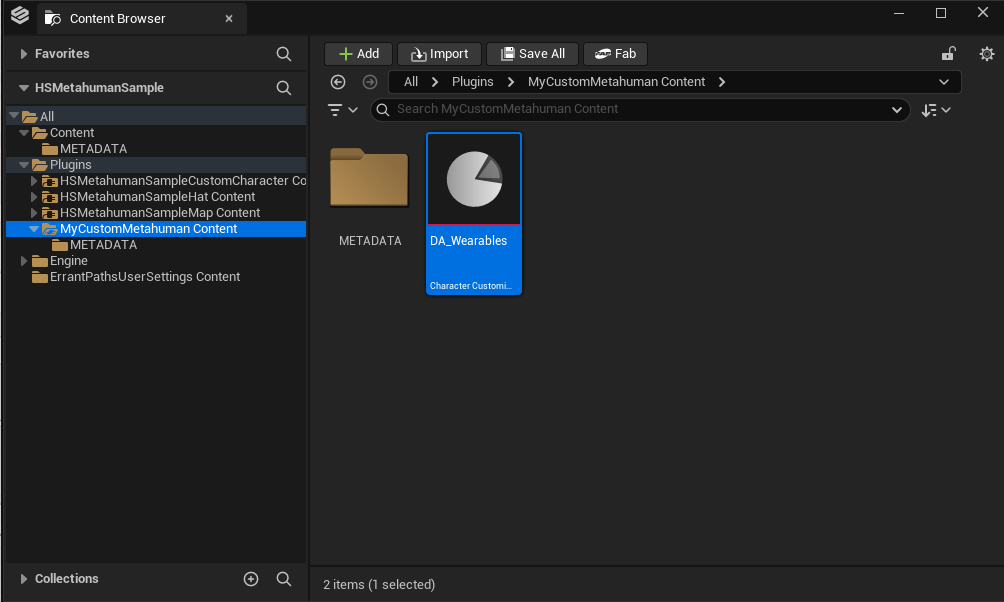
Task: Open the chevron after Plugins breadcrumb
Action: tap(511, 82)
